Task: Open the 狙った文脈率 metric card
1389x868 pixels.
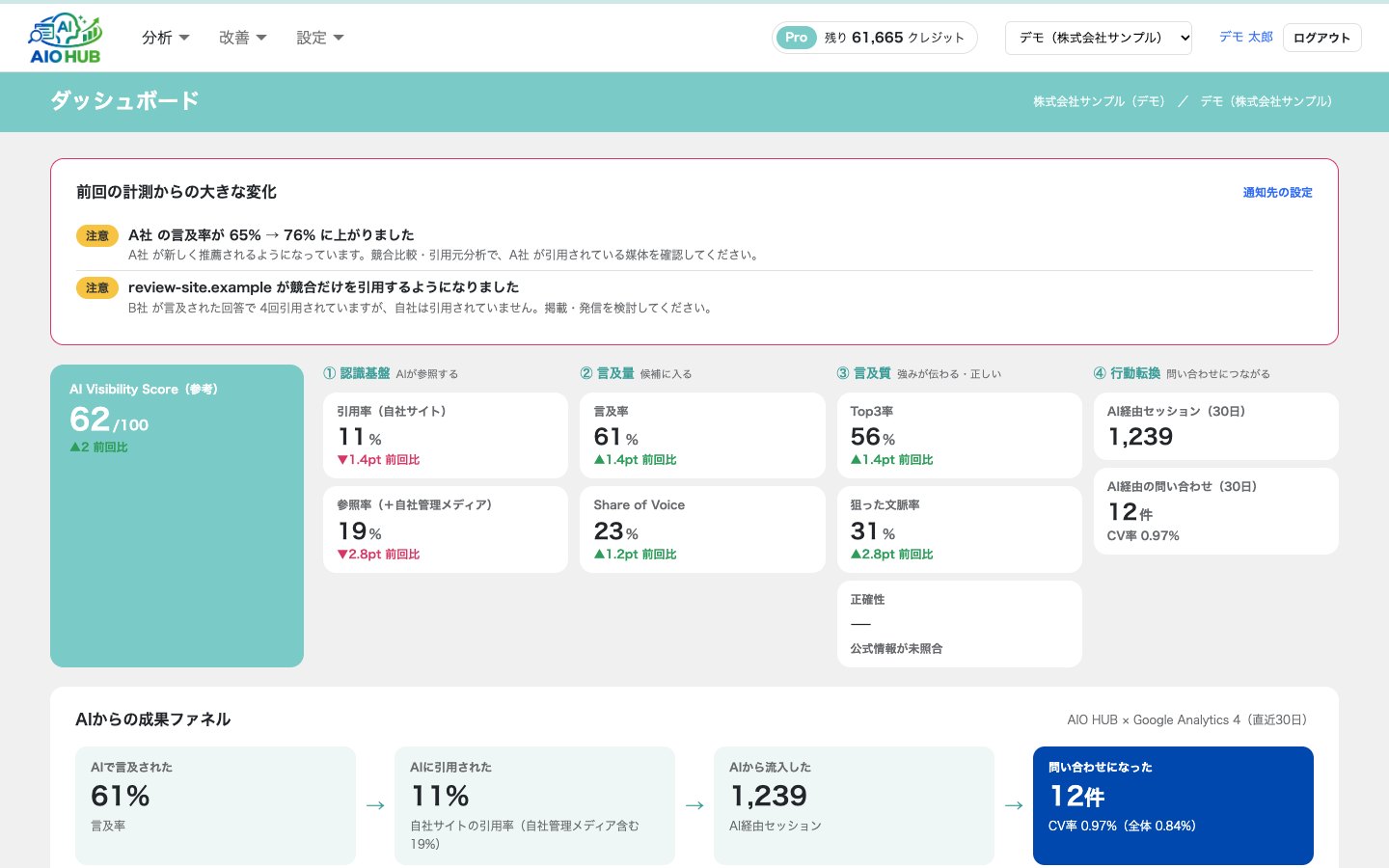Action: click(960, 529)
